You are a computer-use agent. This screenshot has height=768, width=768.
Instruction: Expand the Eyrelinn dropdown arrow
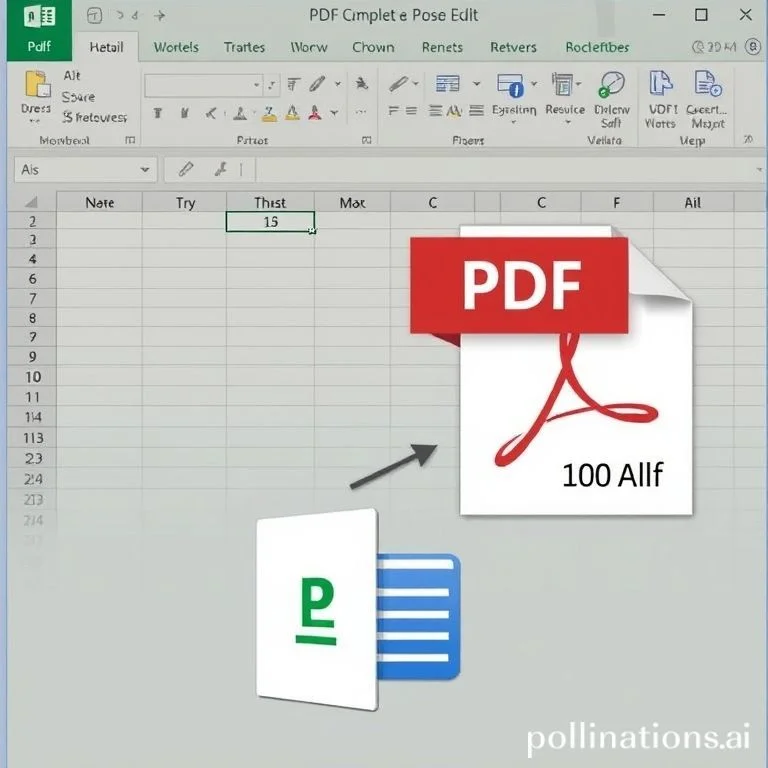click(534, 84)
